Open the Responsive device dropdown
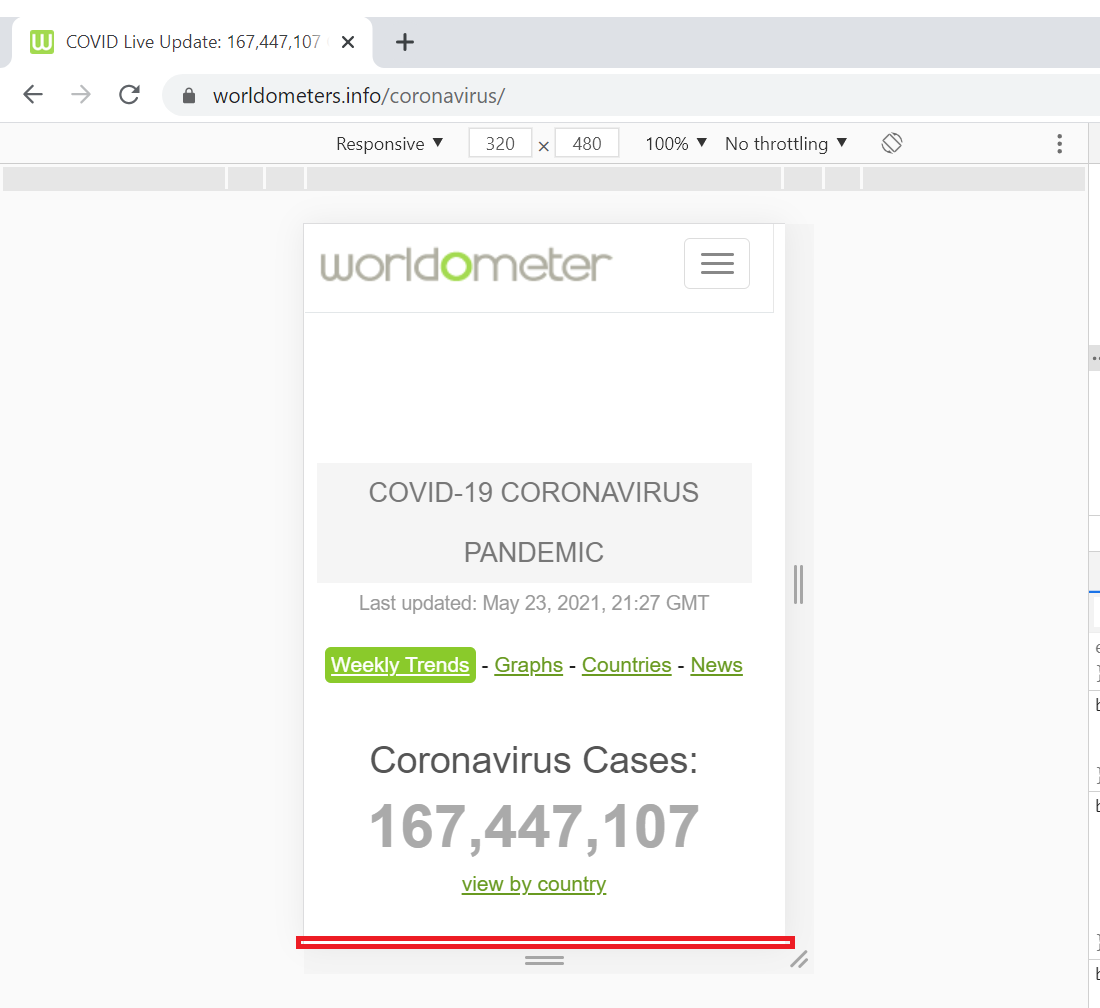1100x1008 pixels. [x=389, y=144]
